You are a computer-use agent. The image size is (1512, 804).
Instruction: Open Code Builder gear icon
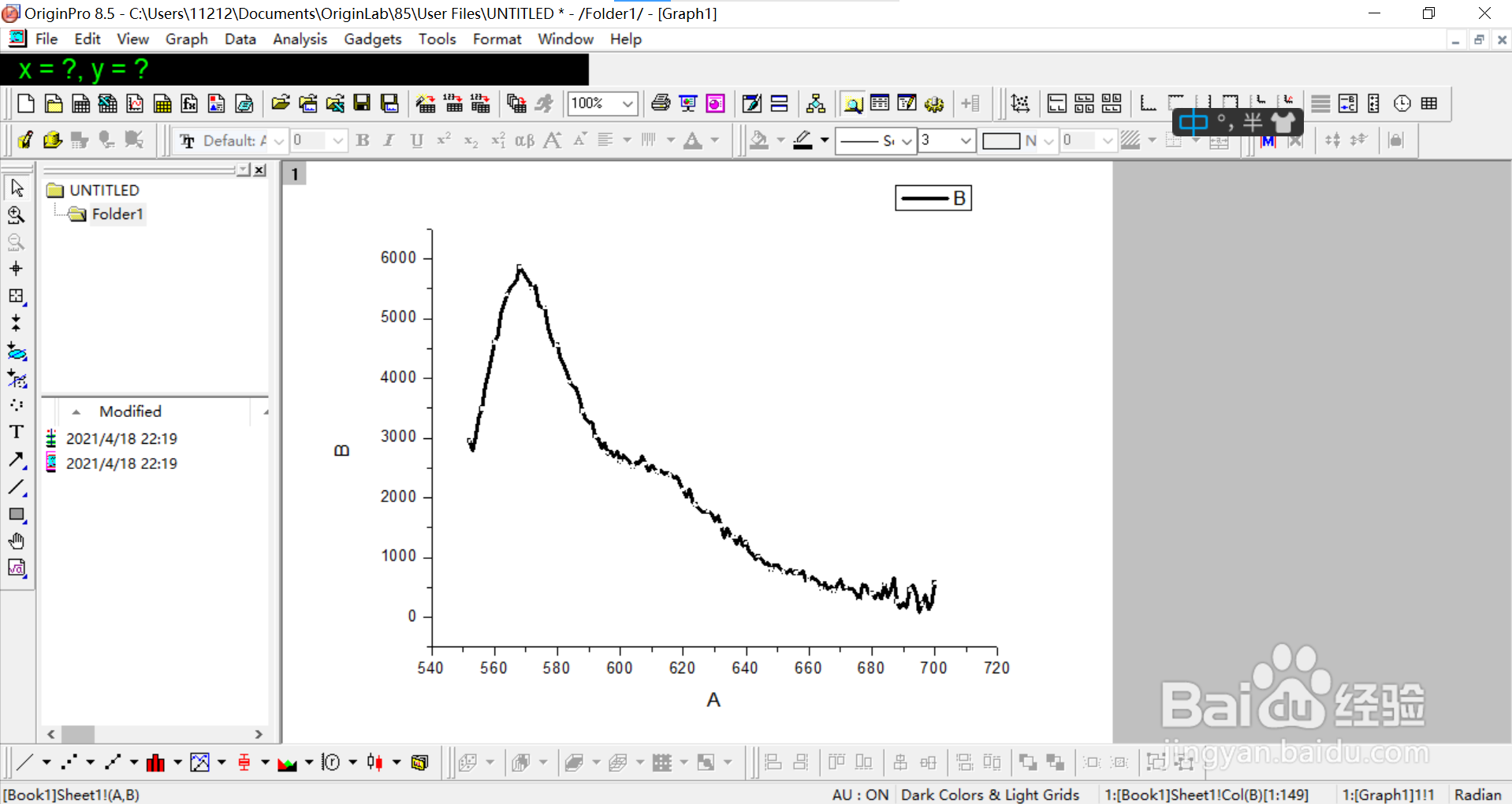coord(934,103)
